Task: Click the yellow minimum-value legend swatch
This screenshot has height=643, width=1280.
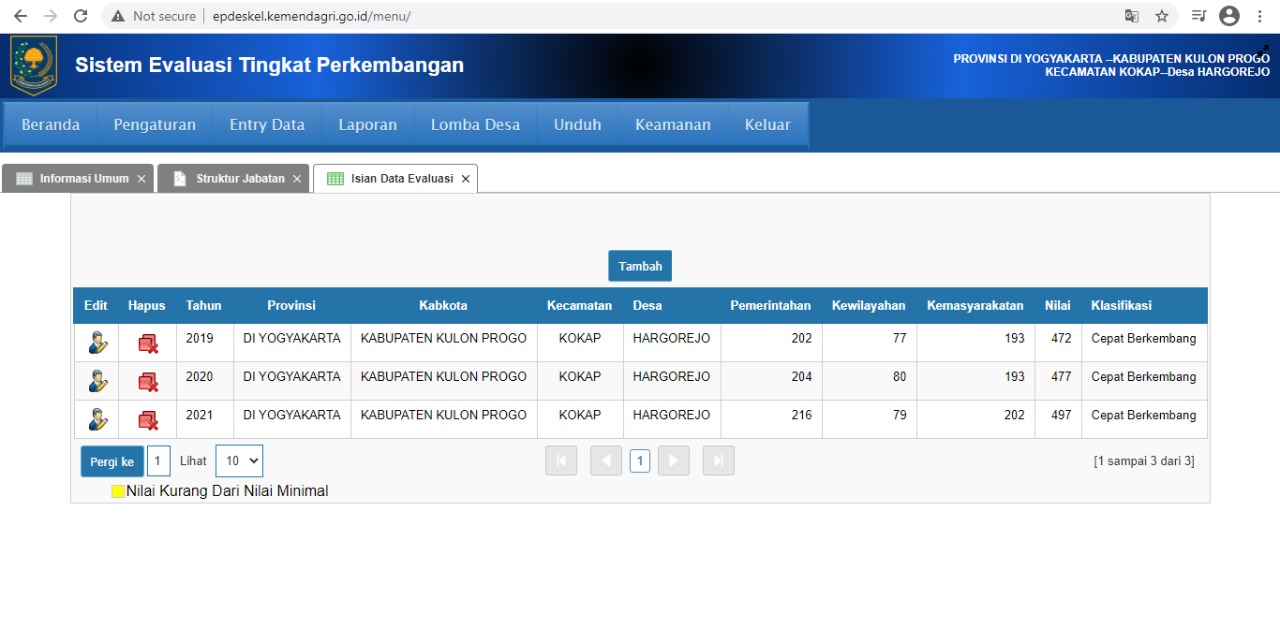Action: click(x=118, y=491)
